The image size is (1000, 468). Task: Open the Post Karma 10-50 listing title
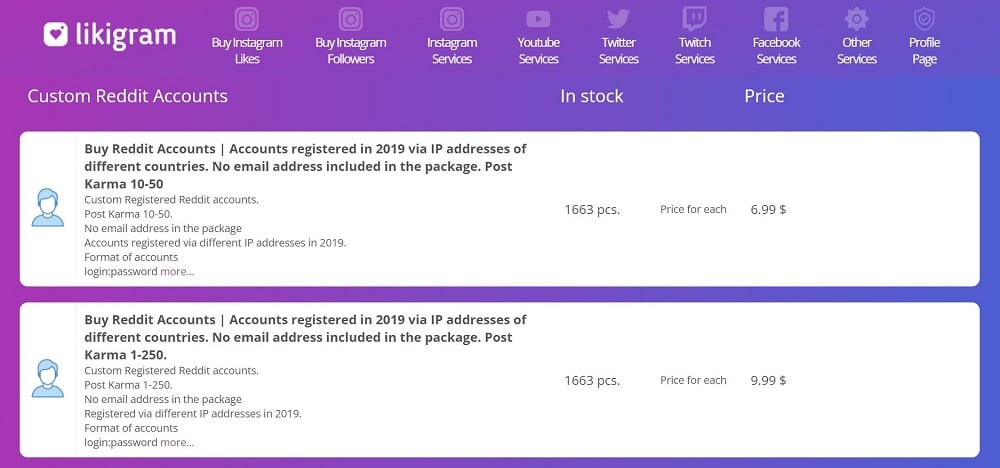(x=305, y=166)
